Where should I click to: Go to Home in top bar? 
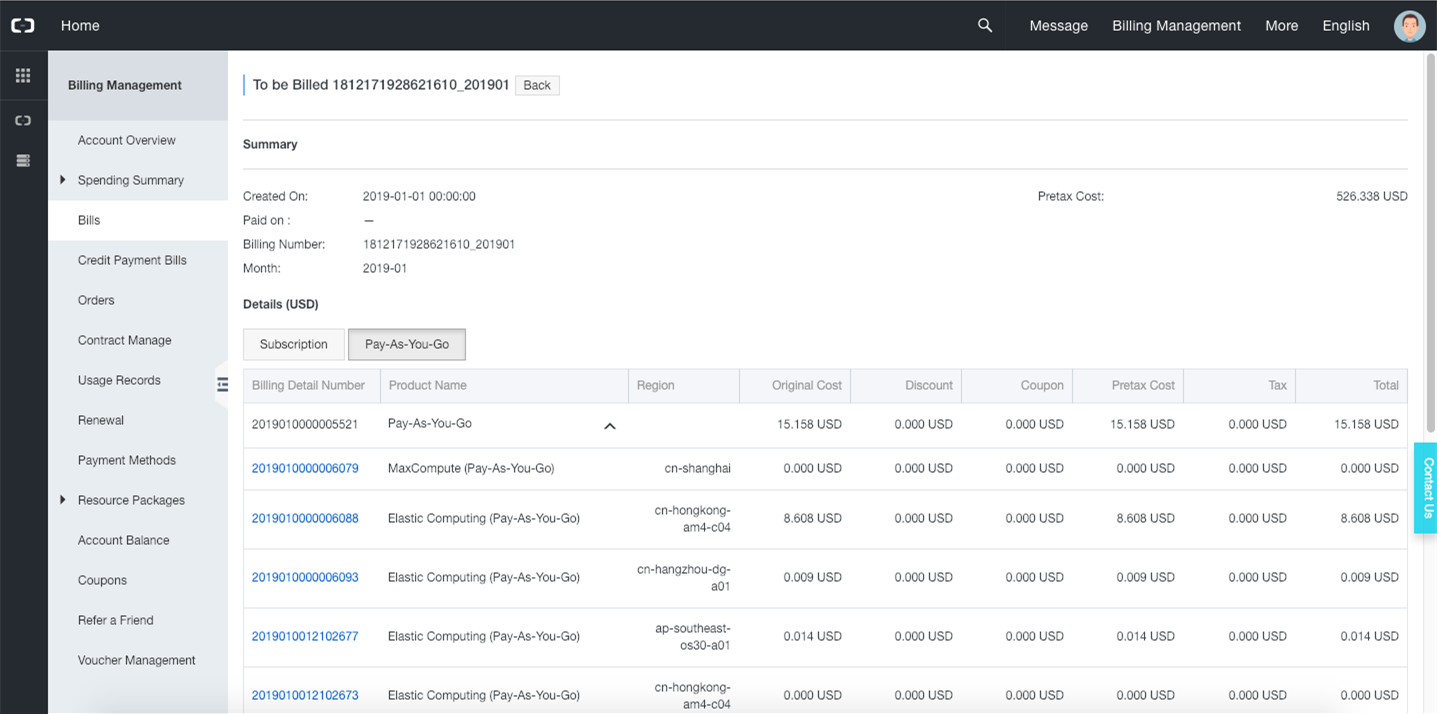80,26
